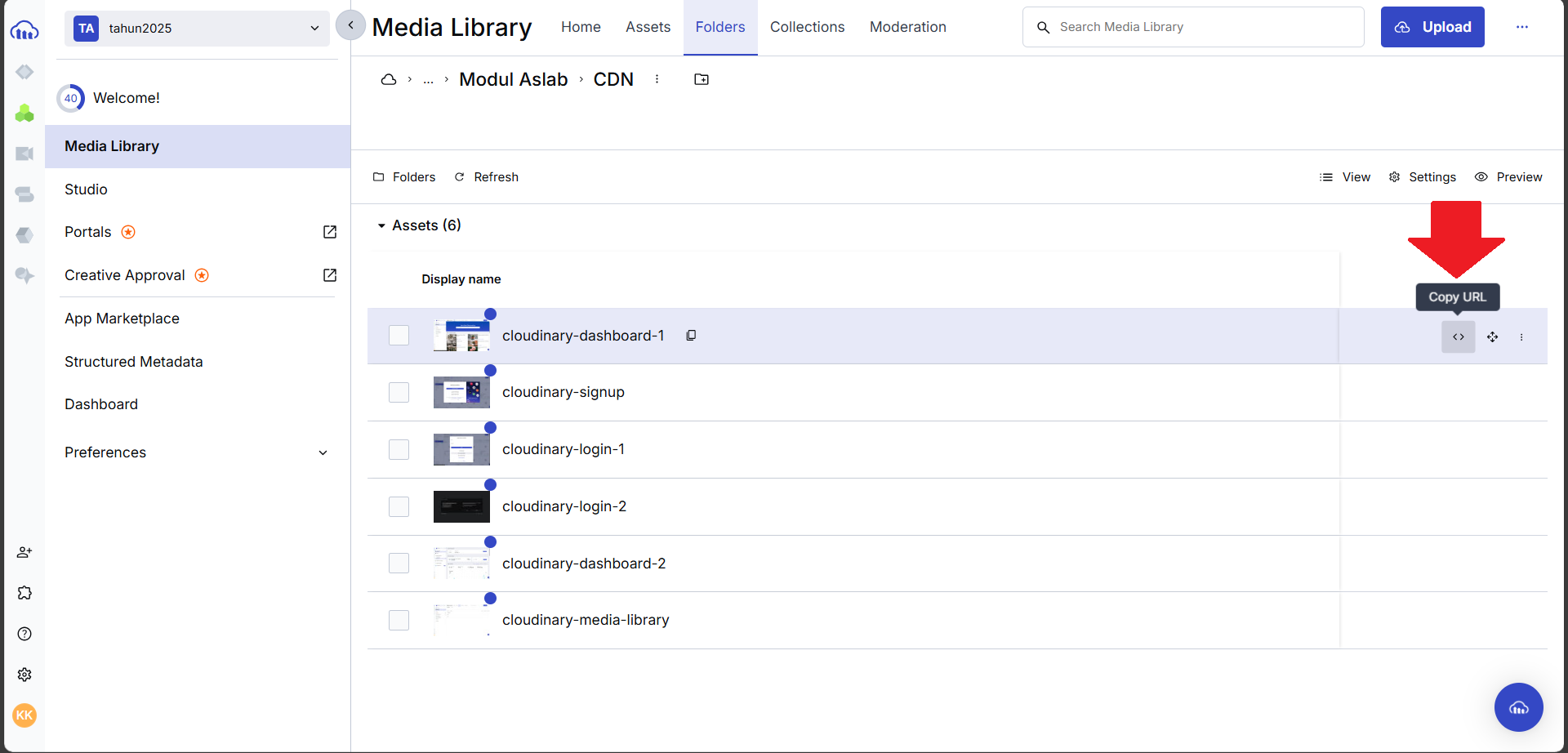The image size is (1568, 753).
Task: Open the Assets (DAM) green product icon
Action: 24,113
